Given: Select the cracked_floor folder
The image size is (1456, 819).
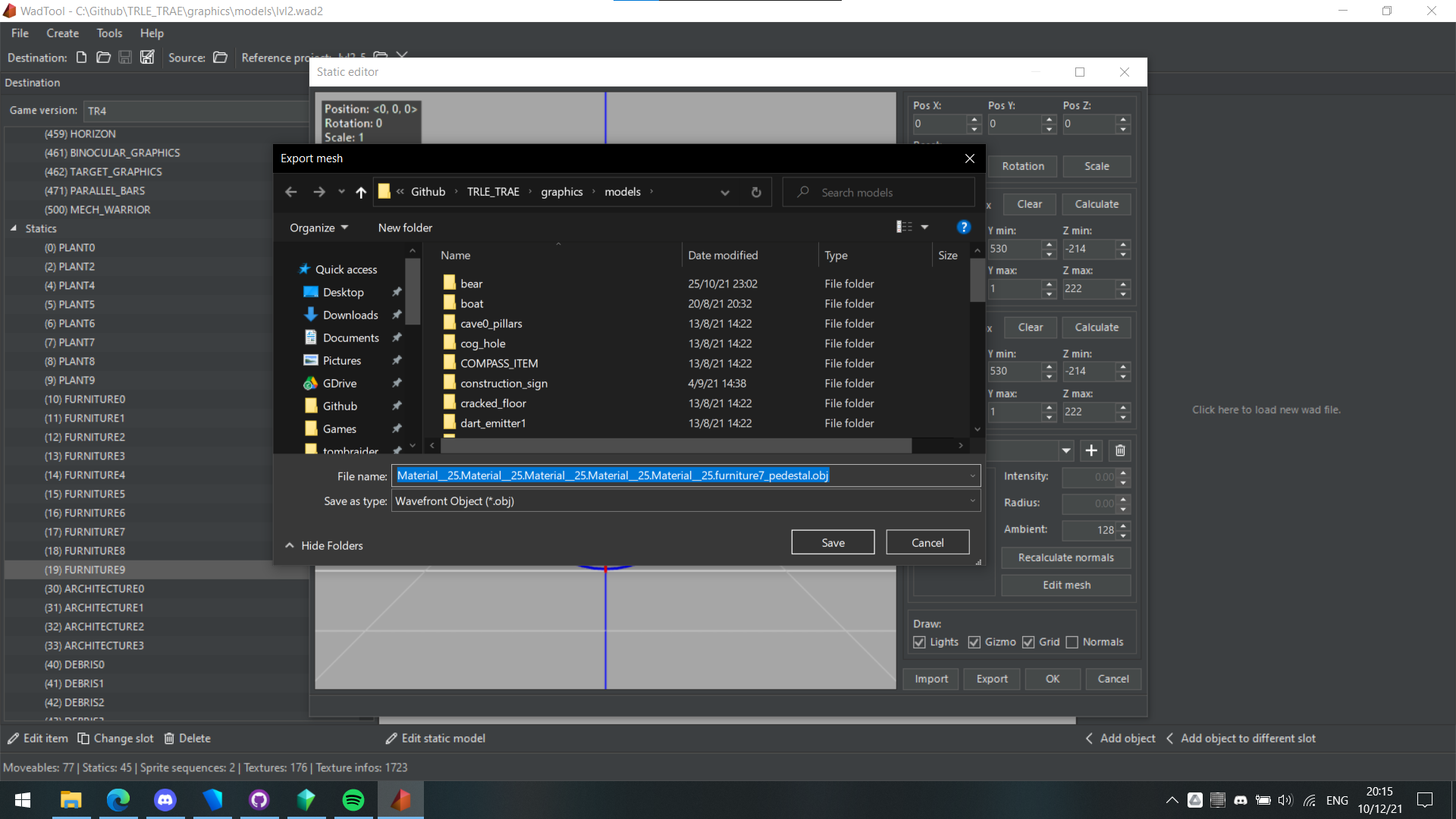Looking at the screenshot, I should coord(494,403).
